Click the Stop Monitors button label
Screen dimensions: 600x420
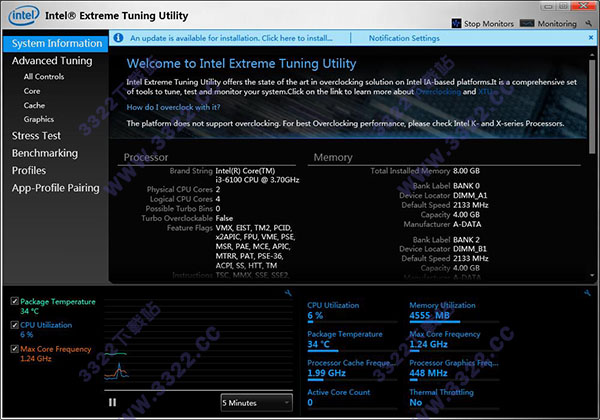point(489,24)
